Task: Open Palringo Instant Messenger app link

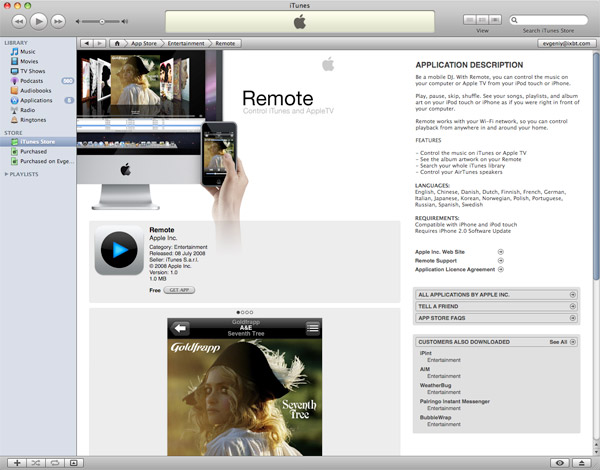Action: [x=455, y=401]
